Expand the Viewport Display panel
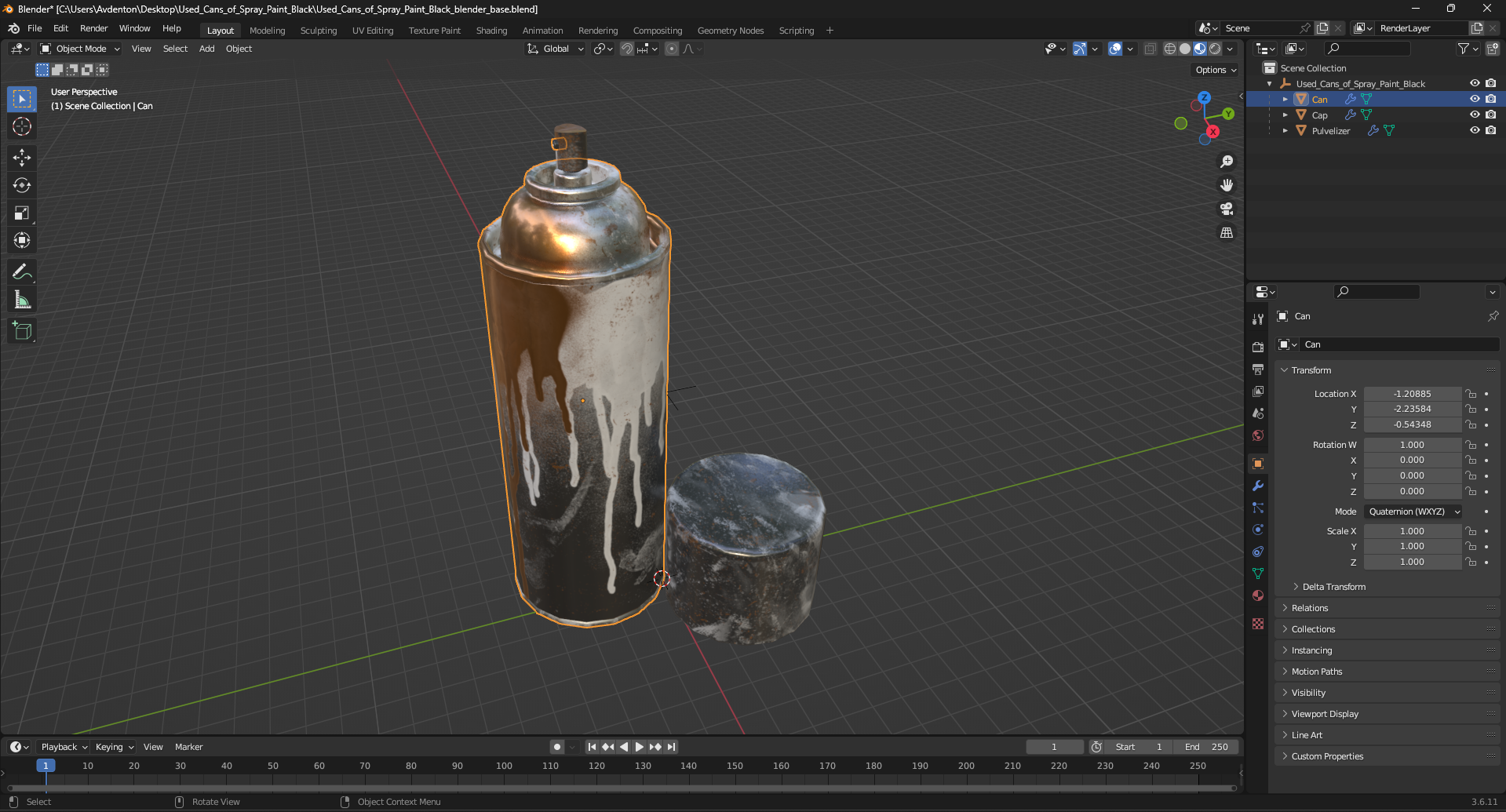The height and width of the screenshot is (812, 1506). click(1324, 714)
